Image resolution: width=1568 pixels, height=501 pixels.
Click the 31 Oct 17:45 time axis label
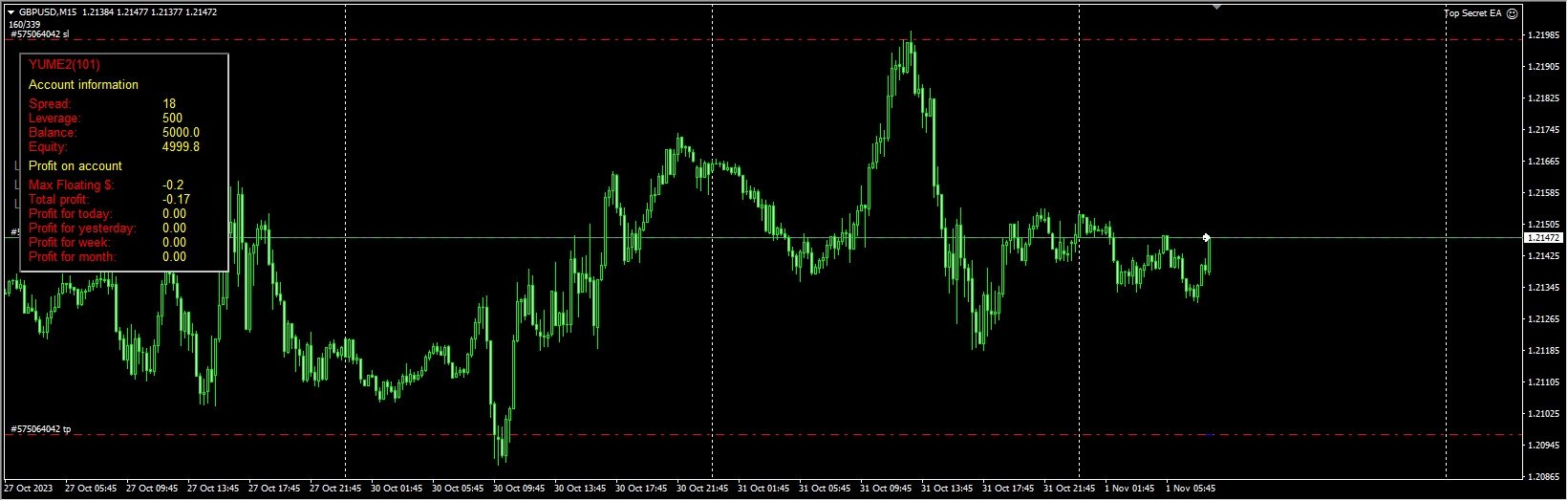[x=1008, y=489]
